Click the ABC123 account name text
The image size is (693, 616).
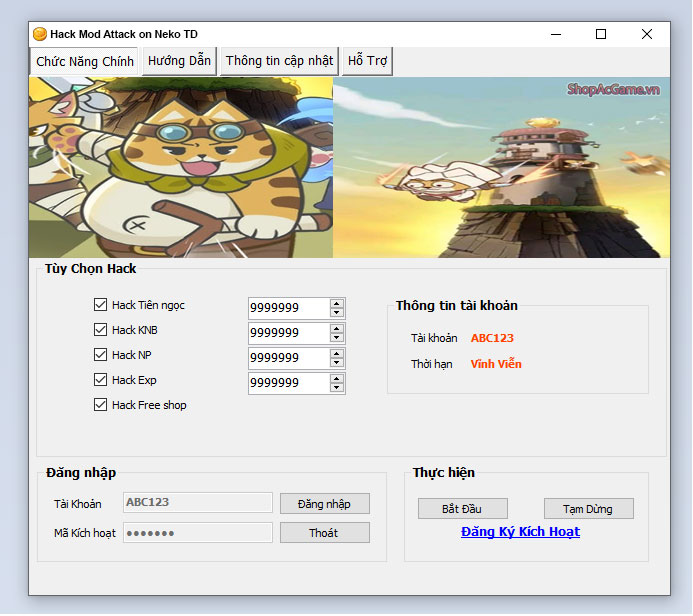tap(492, 338)
